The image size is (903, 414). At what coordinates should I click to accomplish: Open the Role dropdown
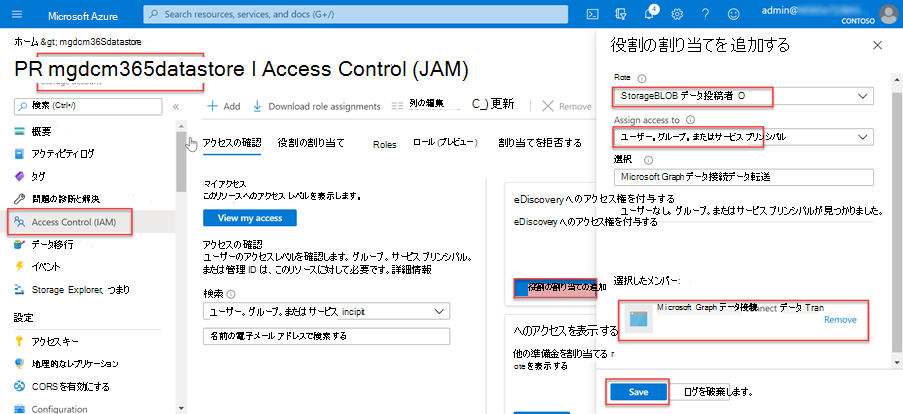pyautogui.click(x=743, y=96)
